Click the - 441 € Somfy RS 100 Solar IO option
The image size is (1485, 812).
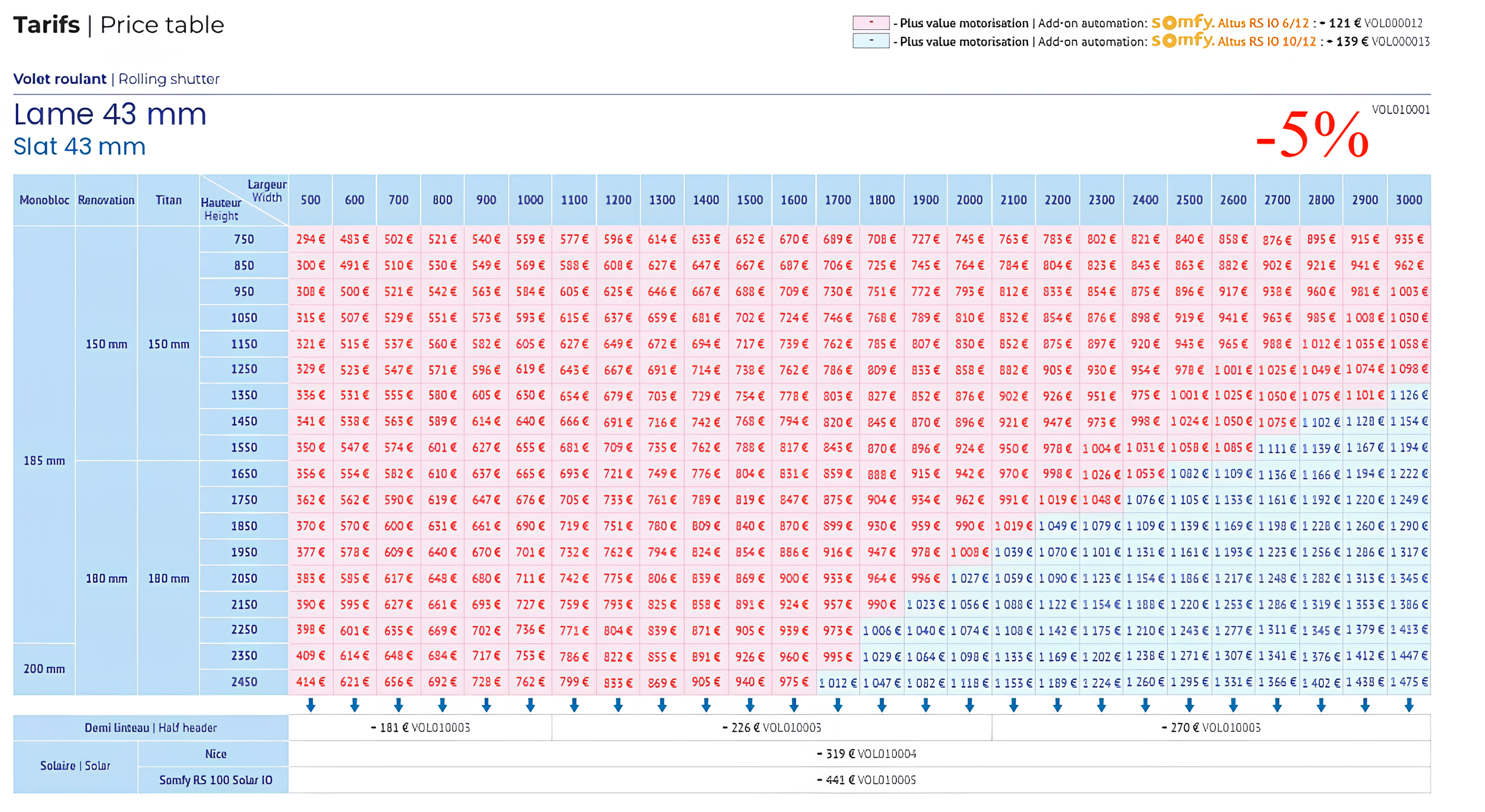pos(867,780)
